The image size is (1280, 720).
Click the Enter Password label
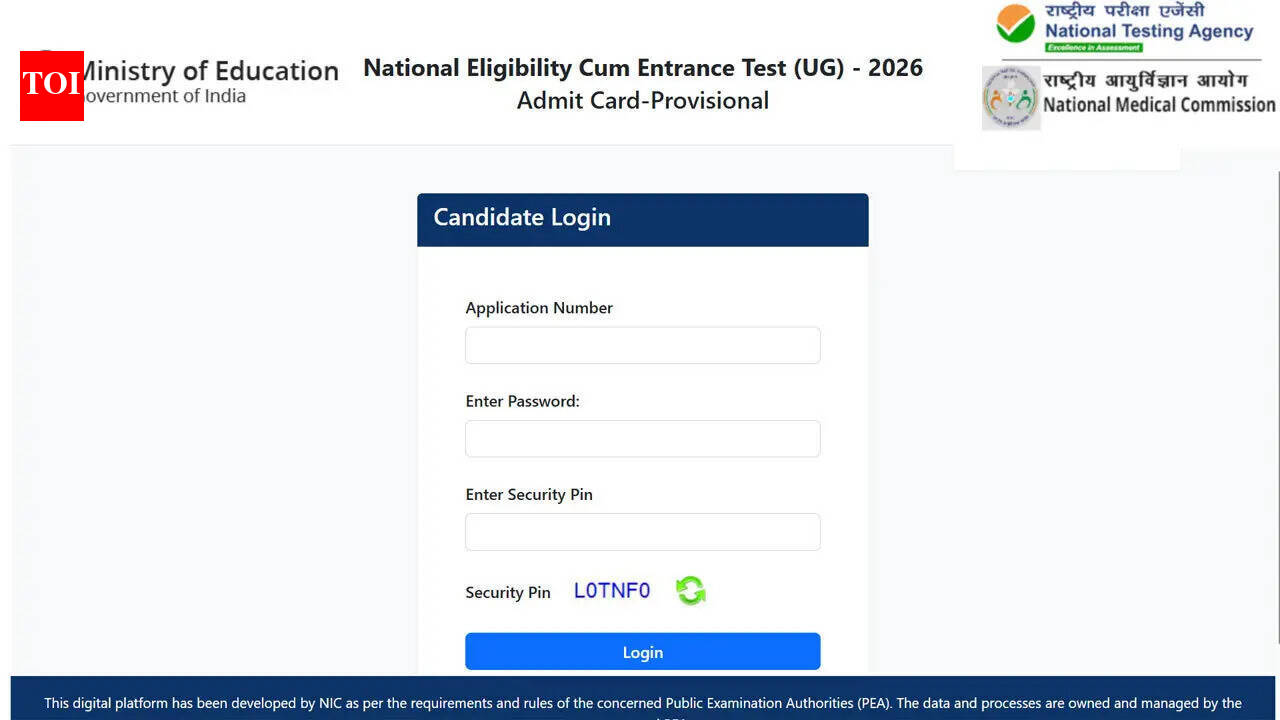522,401
